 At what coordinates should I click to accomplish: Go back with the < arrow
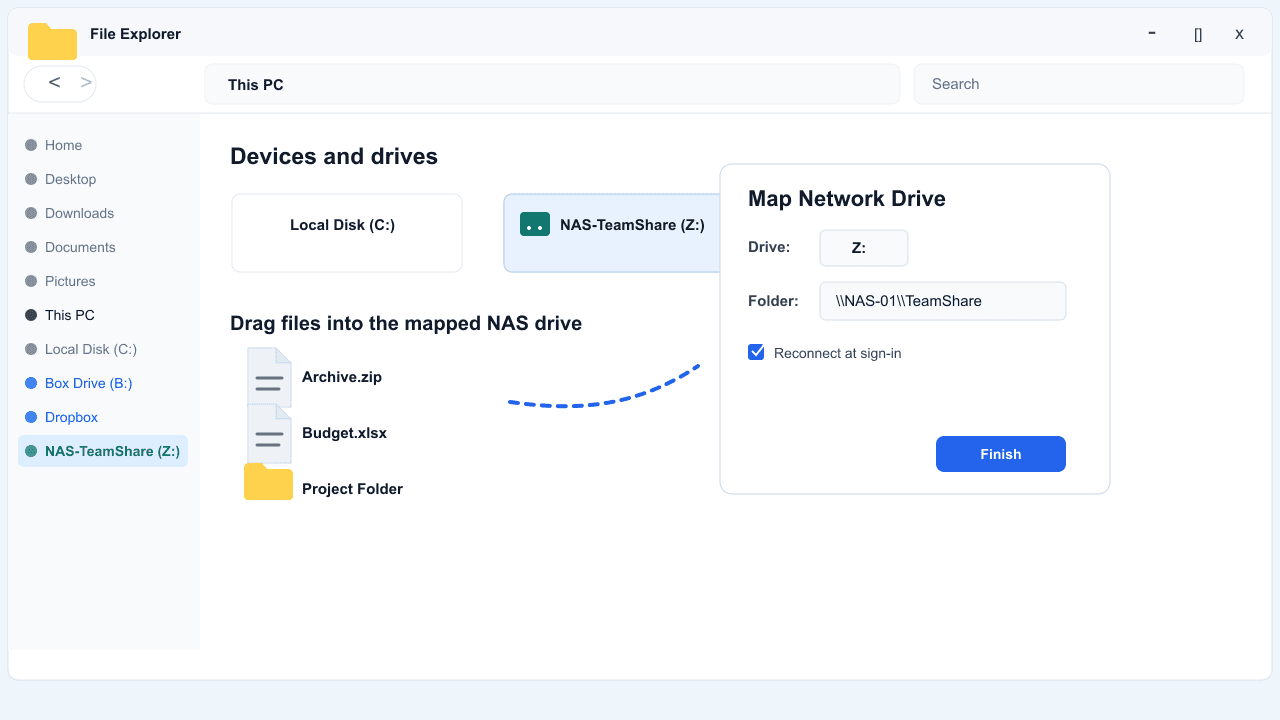[54, 82]
